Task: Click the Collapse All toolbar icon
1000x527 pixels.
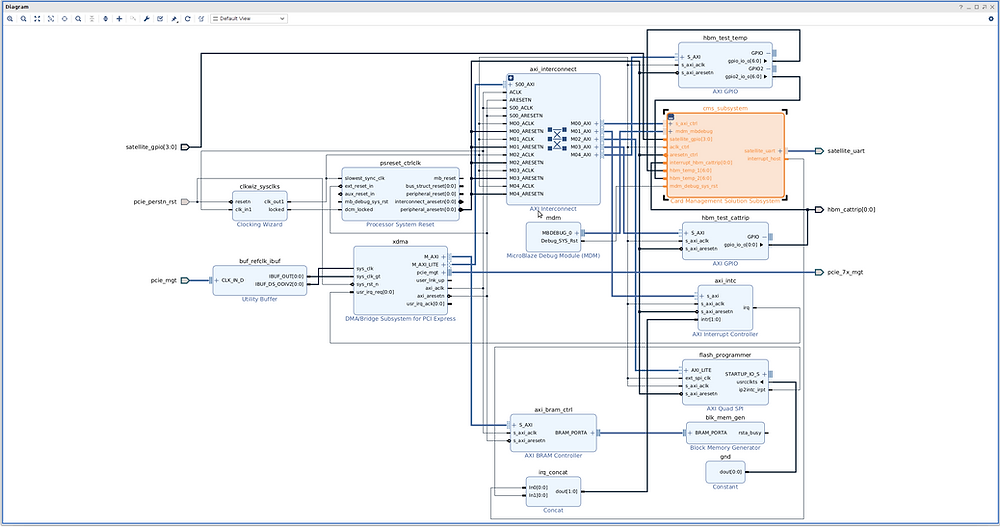Action: [92, 19]
